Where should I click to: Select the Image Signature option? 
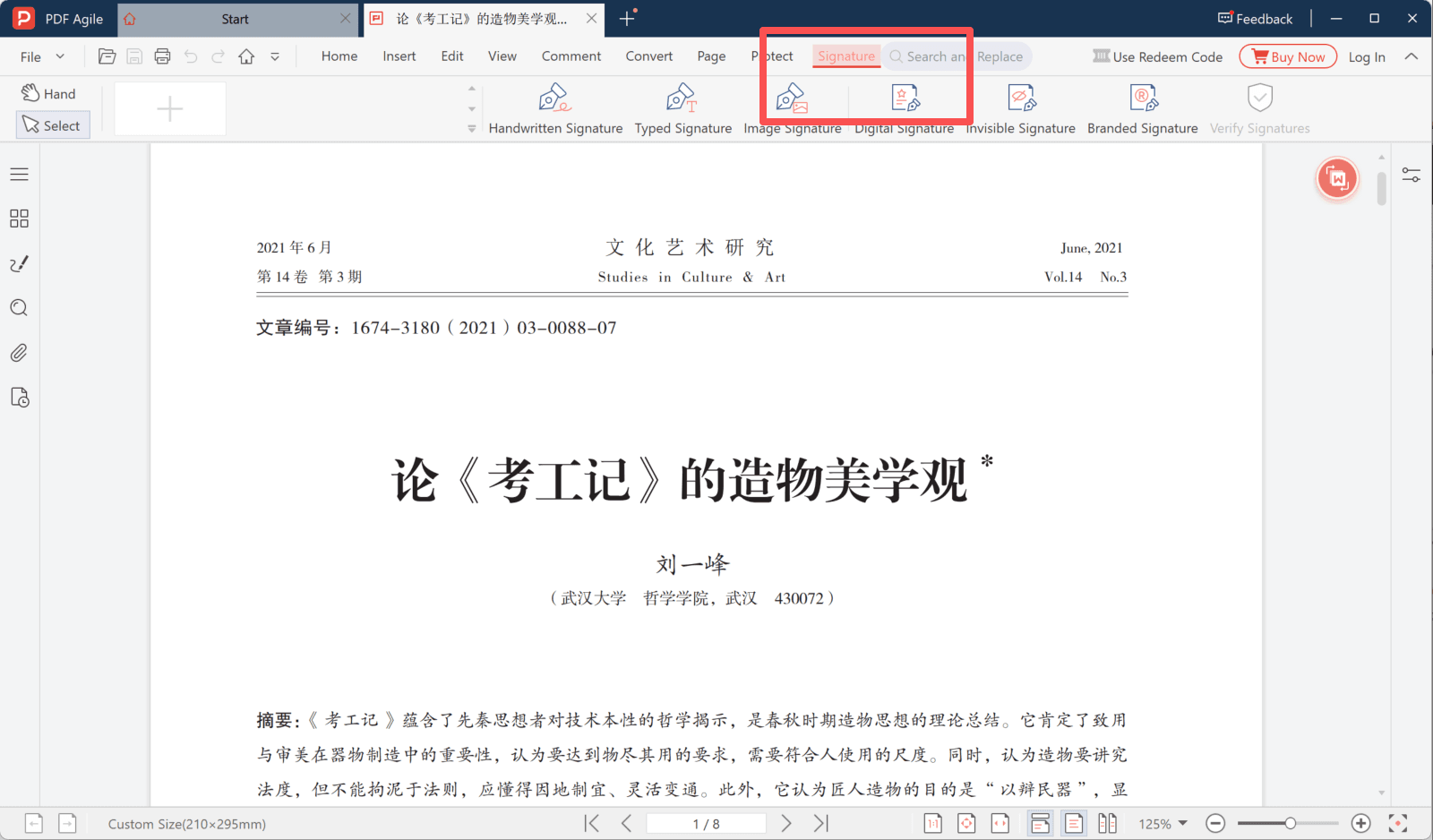(x=792, y=109)
